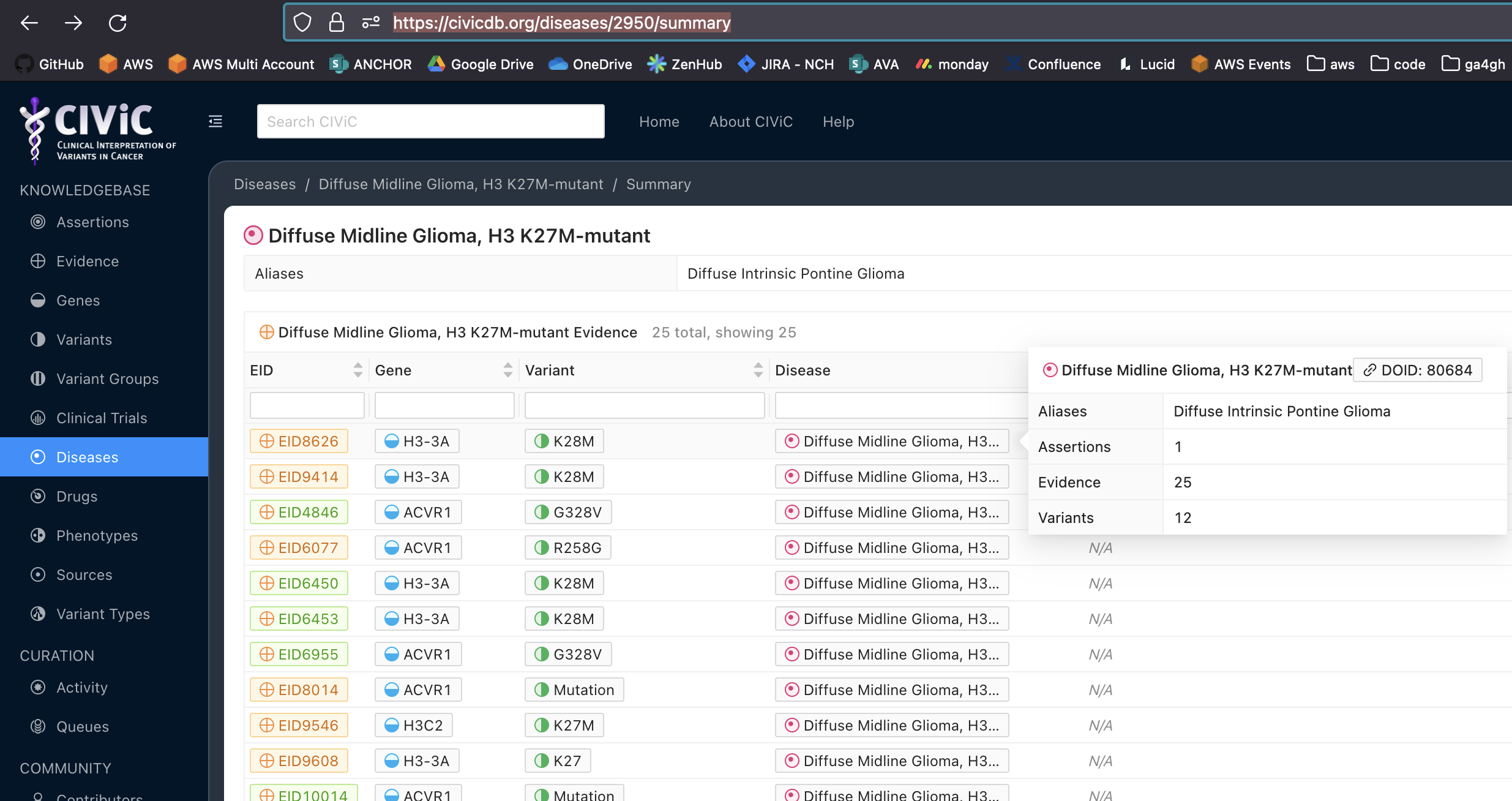Open the About CIViC menu item
This screenshot has width=1512, height=801.
(750, 122)
